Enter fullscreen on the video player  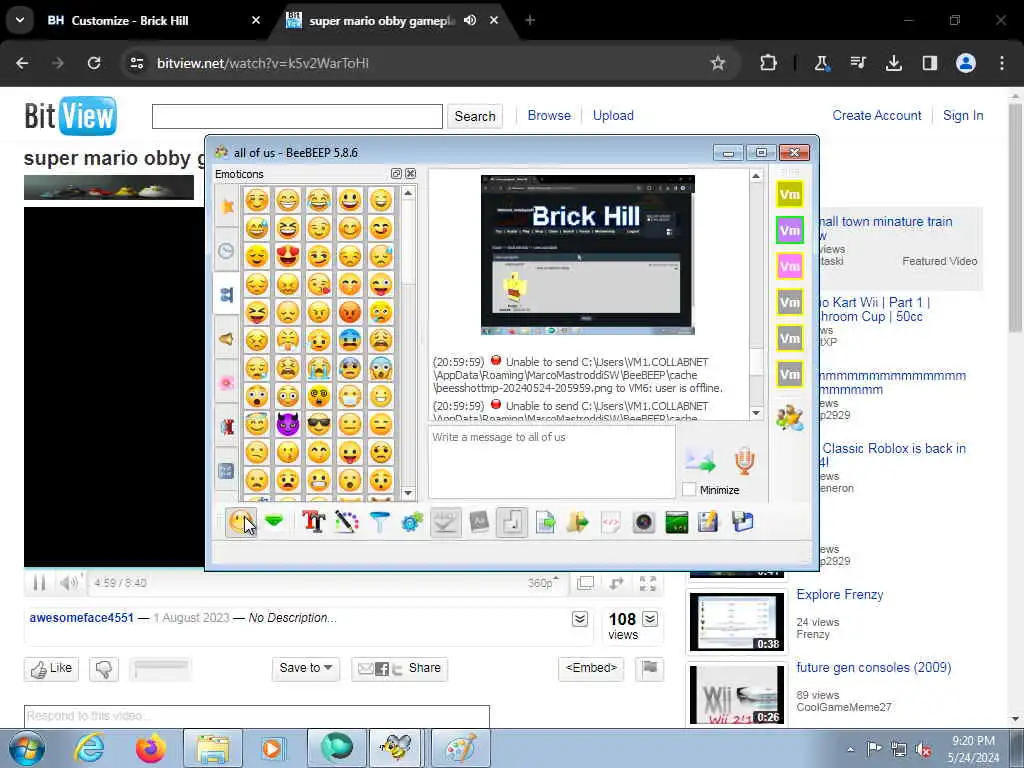(x=647, y=583)
